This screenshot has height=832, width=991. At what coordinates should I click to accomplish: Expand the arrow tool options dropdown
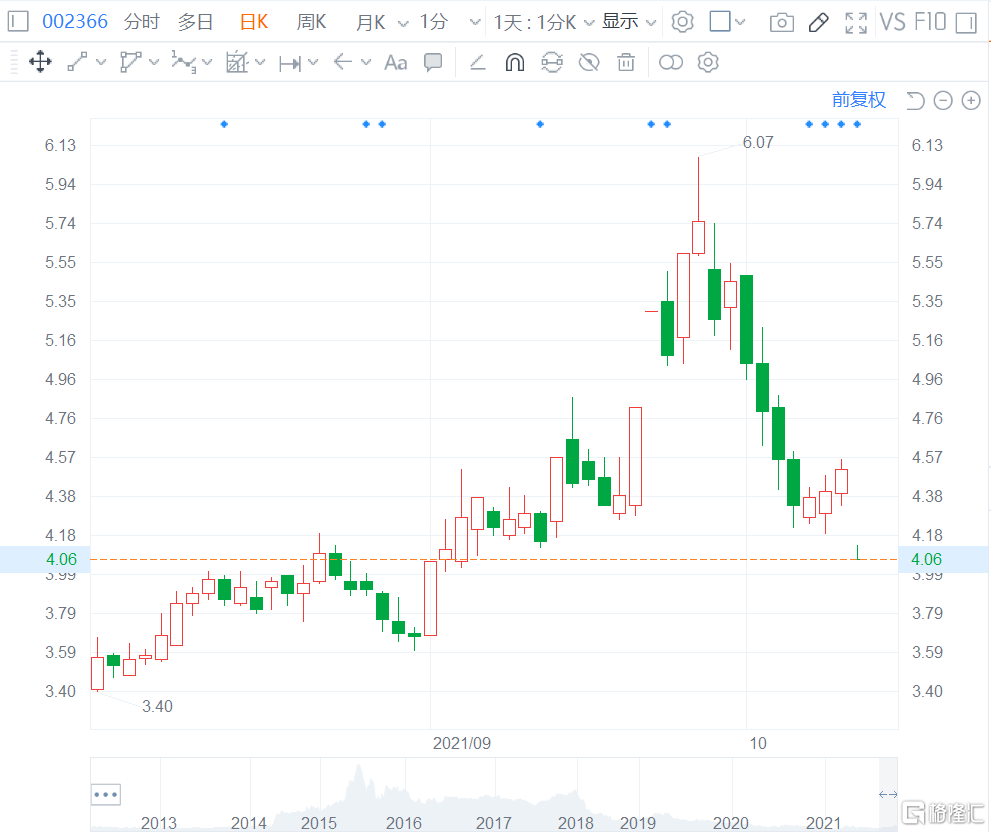click(366, 62)
